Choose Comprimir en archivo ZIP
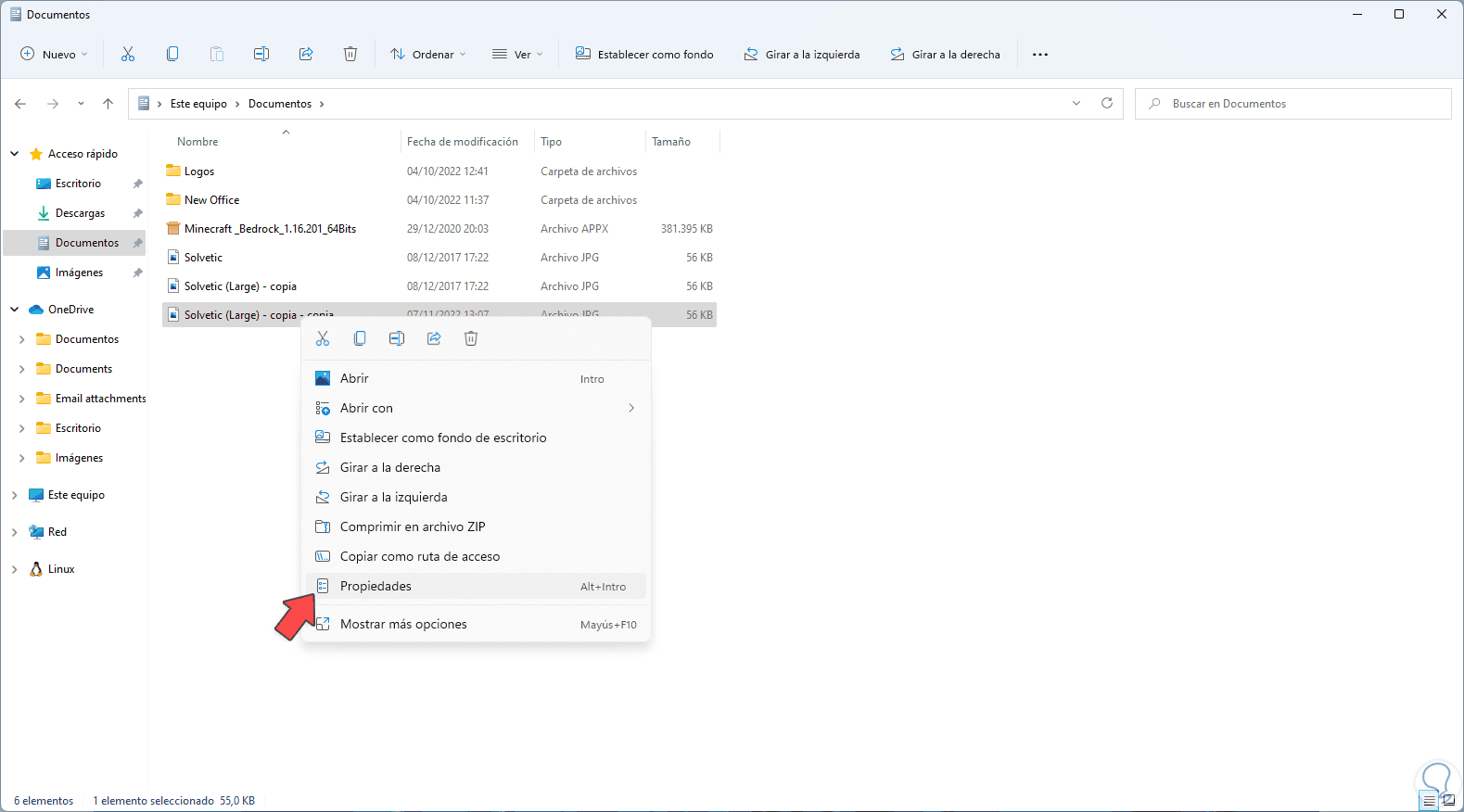The image size is (1464, 812). (477, 527)
